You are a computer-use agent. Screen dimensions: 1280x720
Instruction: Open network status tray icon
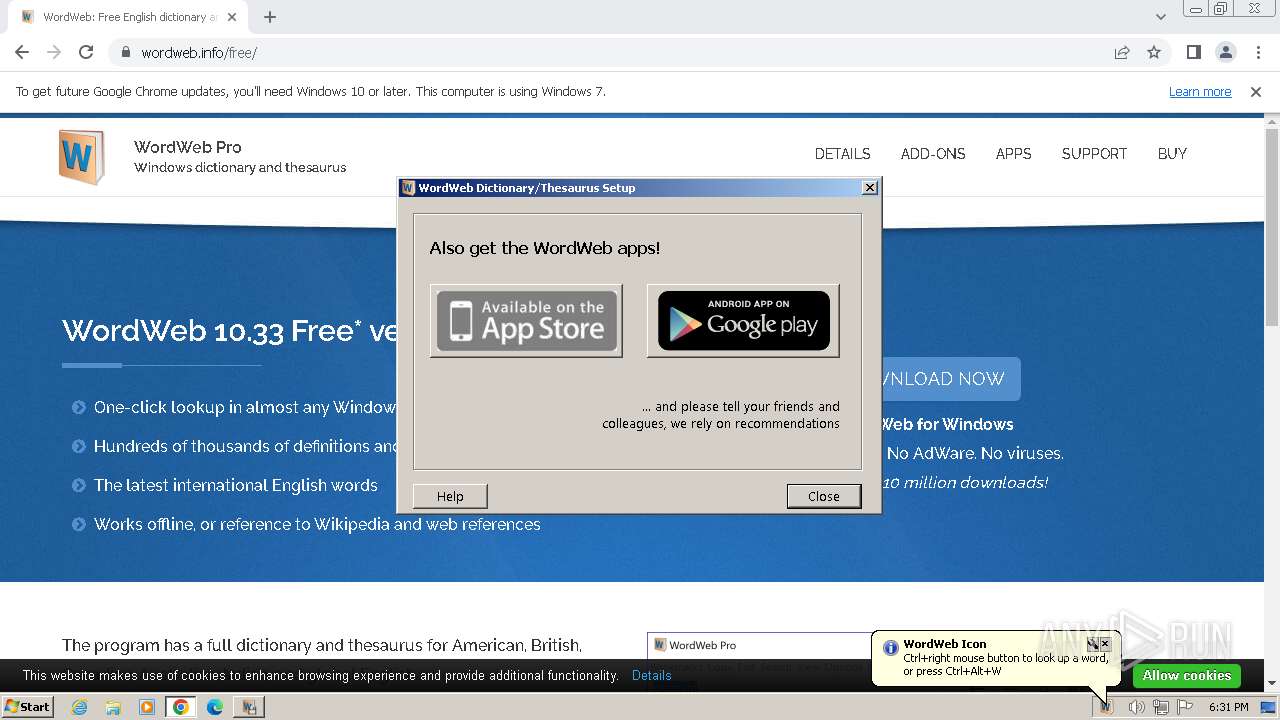click(x=1161, y=707)
